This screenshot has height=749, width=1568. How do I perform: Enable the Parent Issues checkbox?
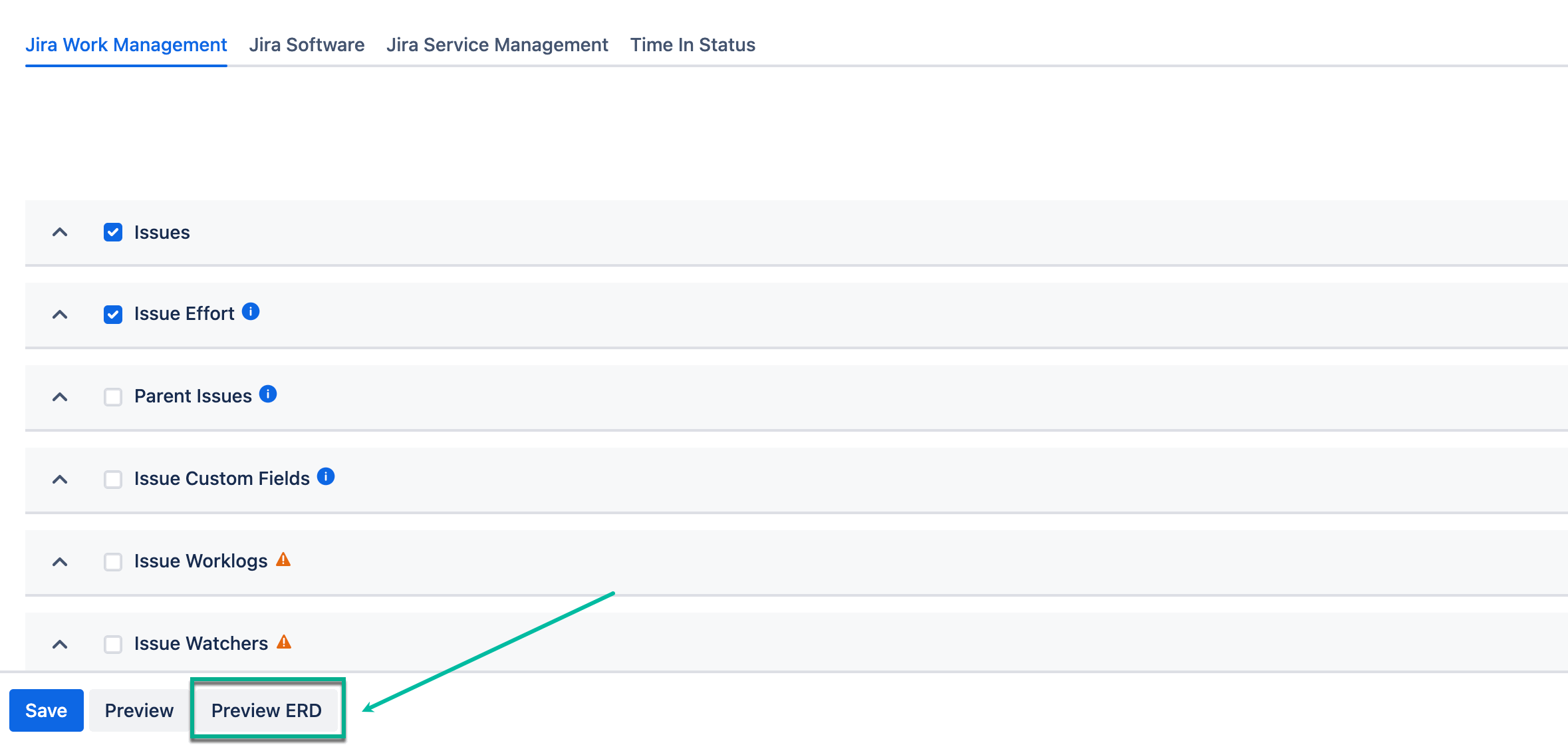113,397
